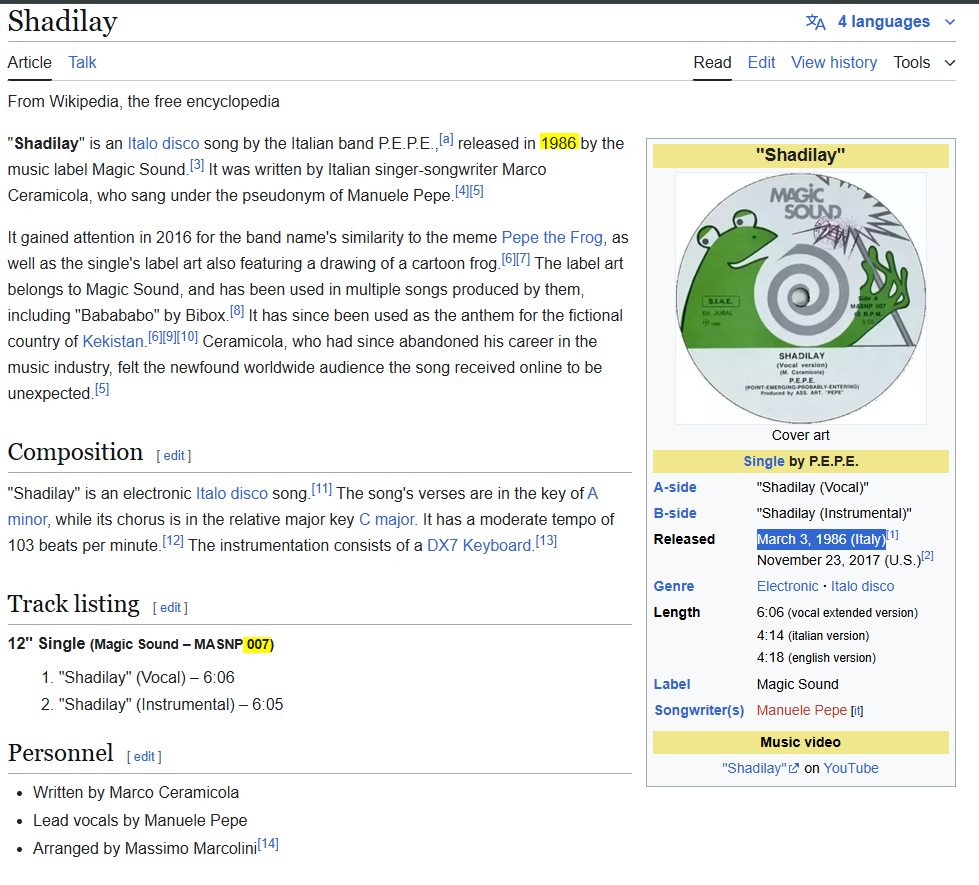979x885 pixels.
Task: Click the A-side infobox label link
Action: point(675,487)
